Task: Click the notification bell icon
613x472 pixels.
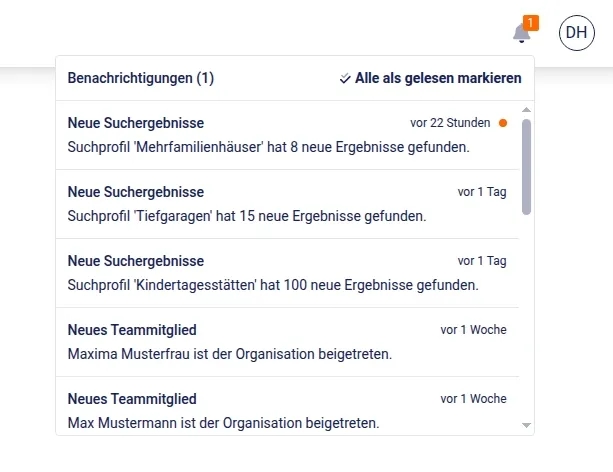Action: (x=521, y=33)
